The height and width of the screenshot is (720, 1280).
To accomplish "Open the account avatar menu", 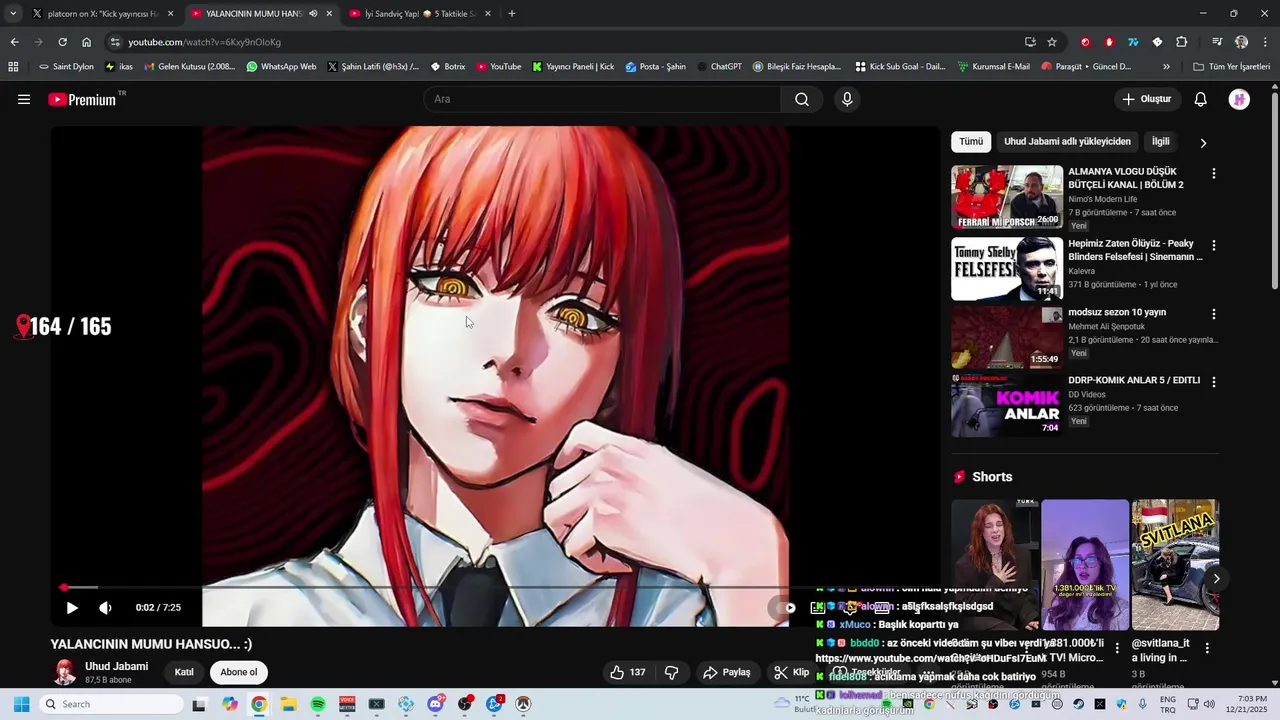I will (1239, 99).
